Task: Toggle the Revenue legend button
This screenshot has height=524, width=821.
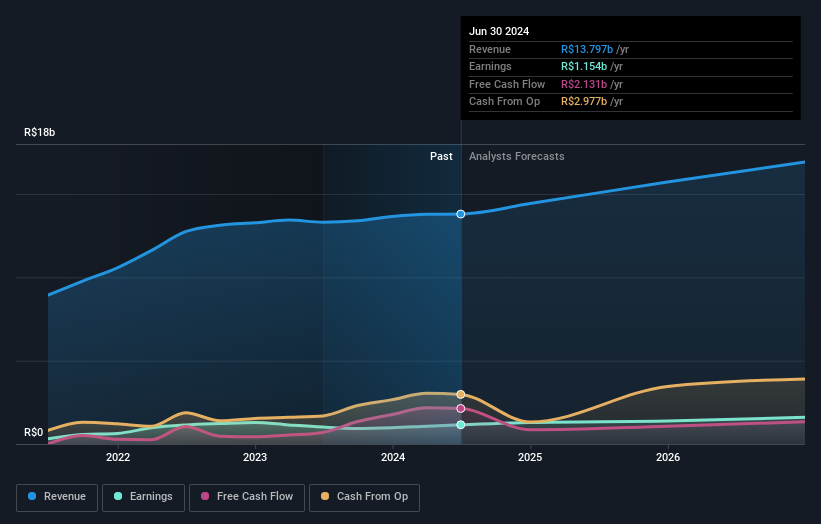Action: pos(57,497)
